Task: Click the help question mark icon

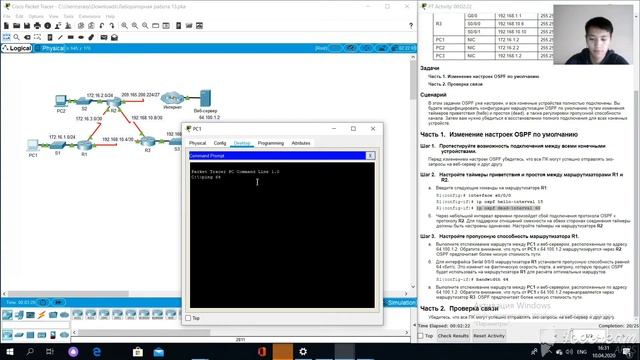Action: point(411,26)
